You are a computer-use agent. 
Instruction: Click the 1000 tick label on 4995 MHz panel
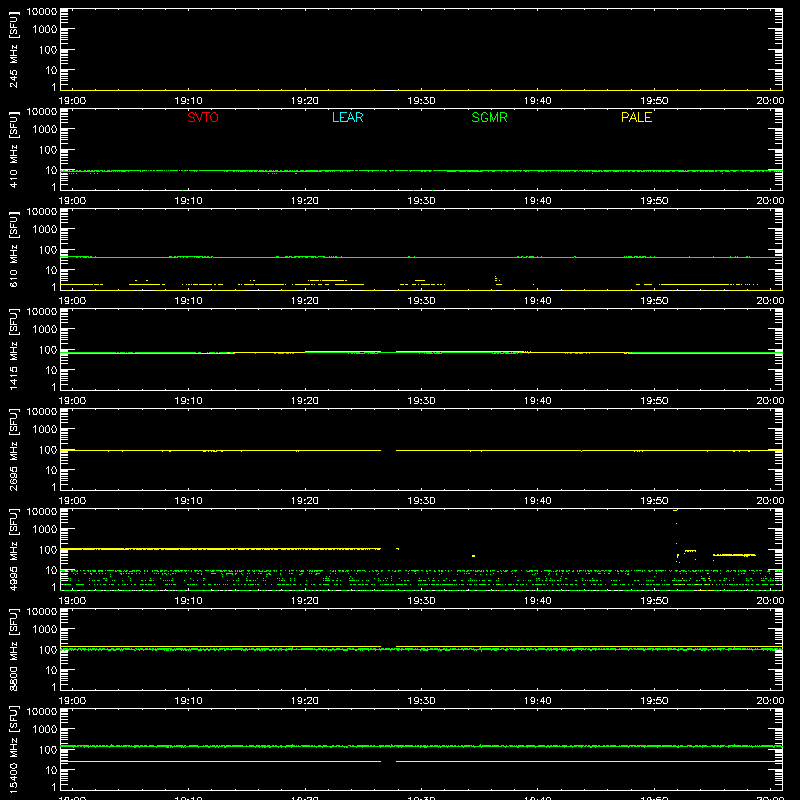click(45, 530)
